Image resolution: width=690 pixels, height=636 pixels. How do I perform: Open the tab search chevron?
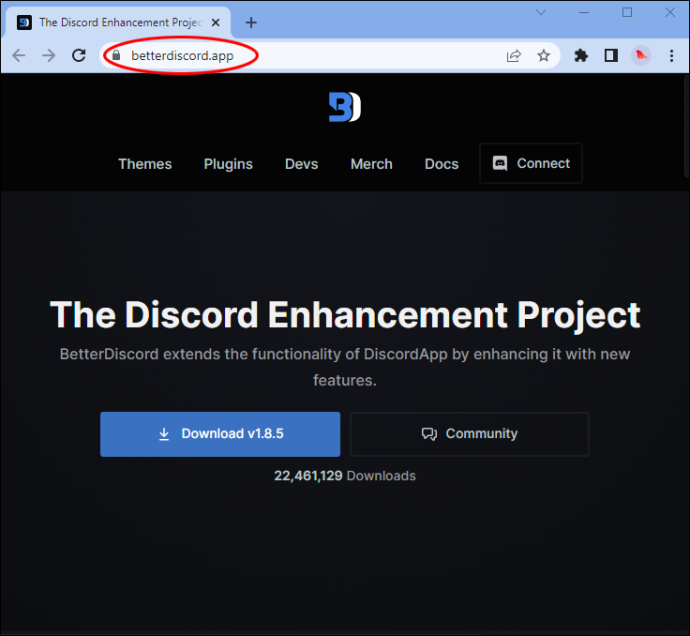541,12
